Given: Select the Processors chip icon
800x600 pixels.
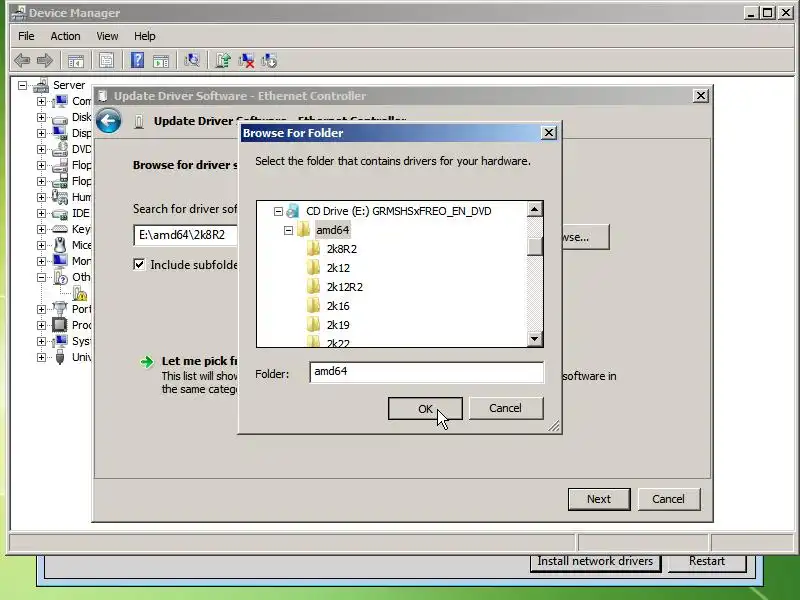Looking at the screenshot, I should point(60,325).
